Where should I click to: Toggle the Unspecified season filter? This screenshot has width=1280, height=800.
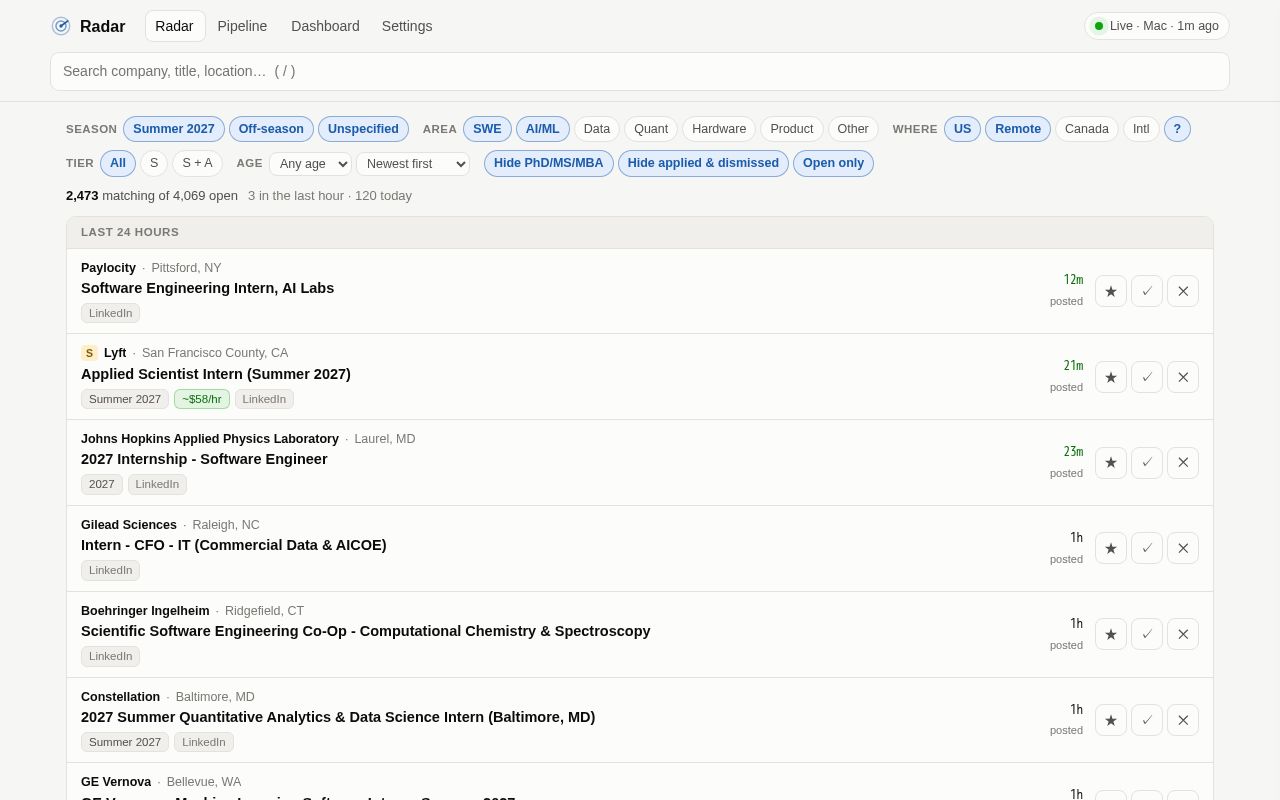pos(363,129)
